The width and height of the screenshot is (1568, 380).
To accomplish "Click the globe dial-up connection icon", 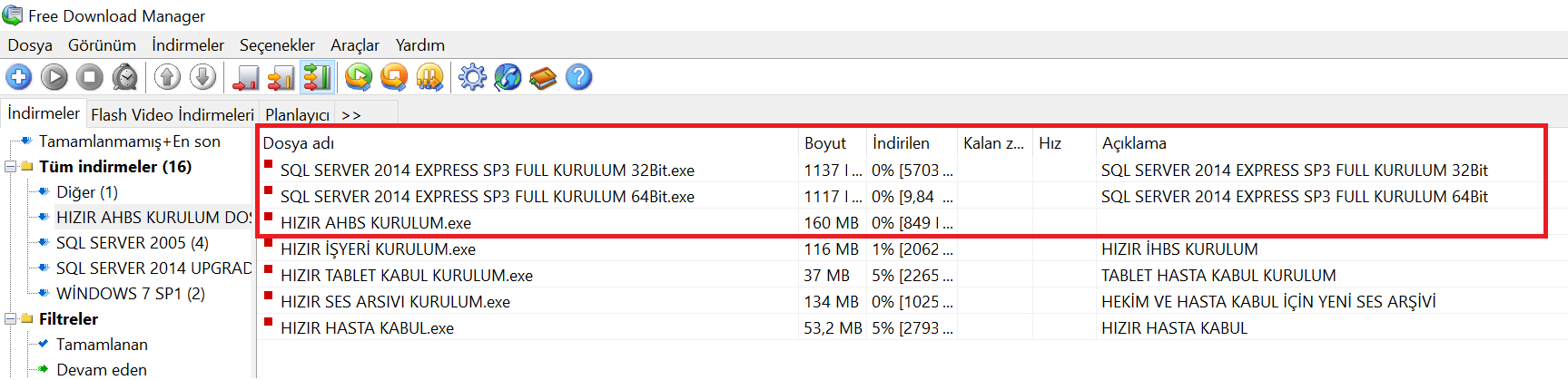I will 508,77.
